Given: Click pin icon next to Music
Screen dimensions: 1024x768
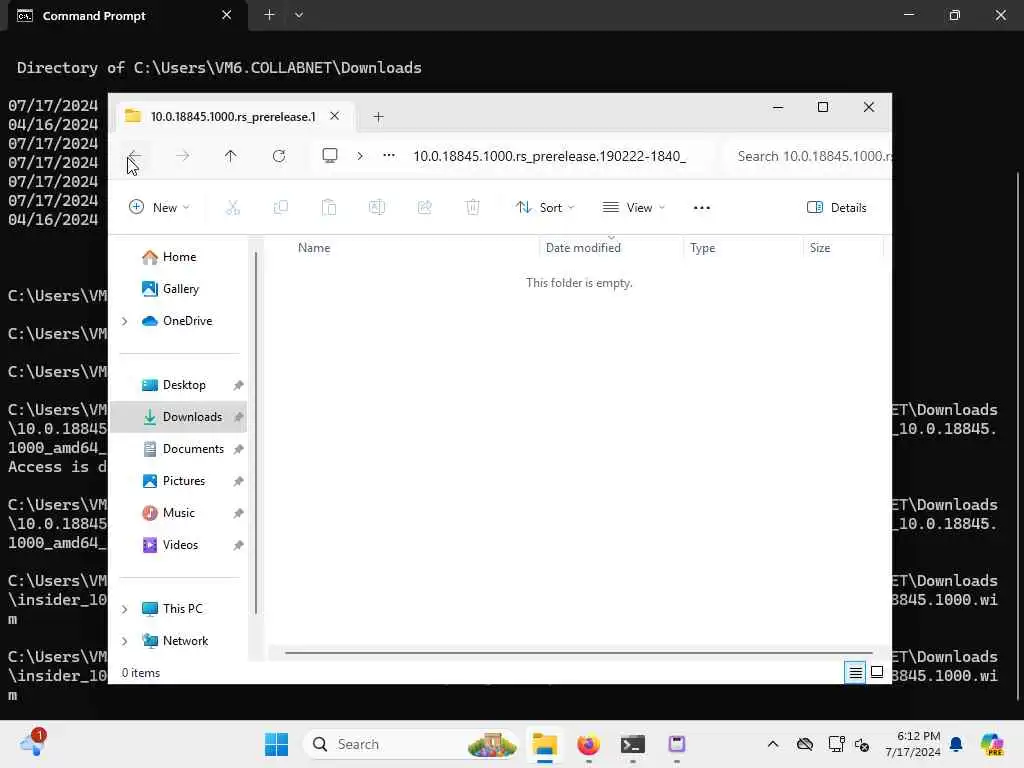Looking at the screenshot, I should pos(238,513).
